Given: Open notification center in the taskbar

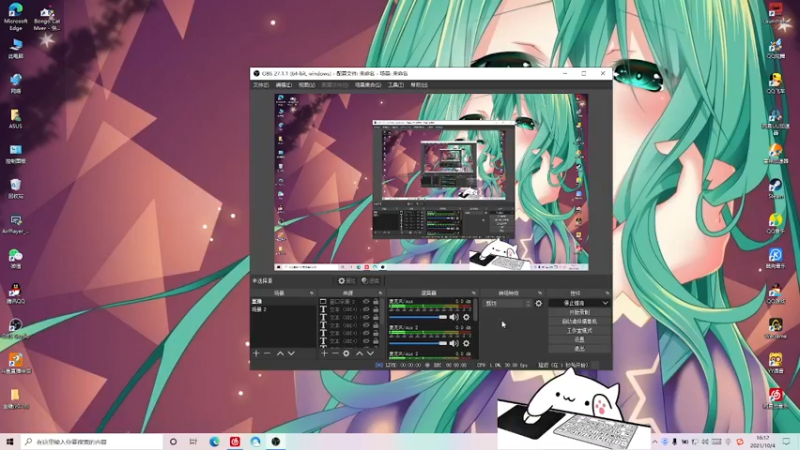Looking at the screenshot, I should click(786, 441).
